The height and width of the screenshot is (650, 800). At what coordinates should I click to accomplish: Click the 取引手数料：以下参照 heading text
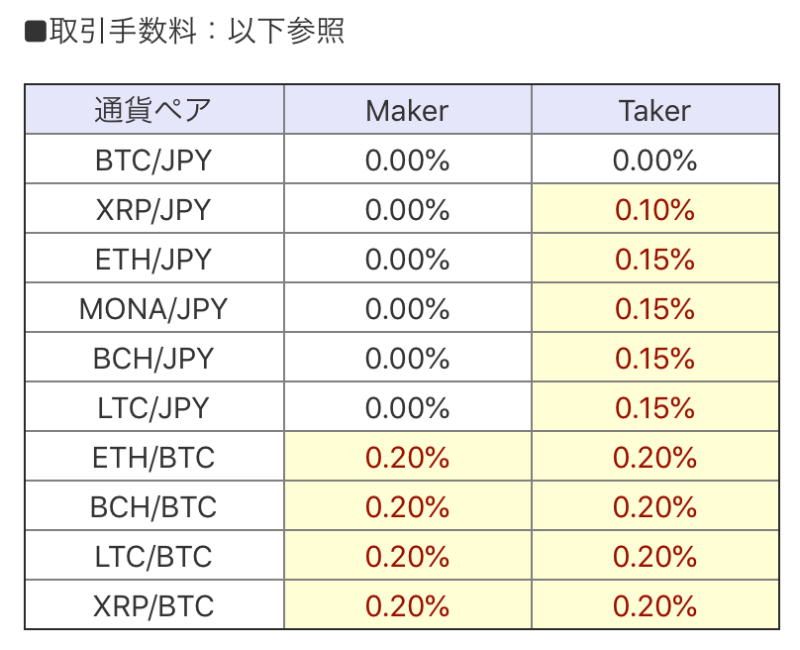(185, 32)
